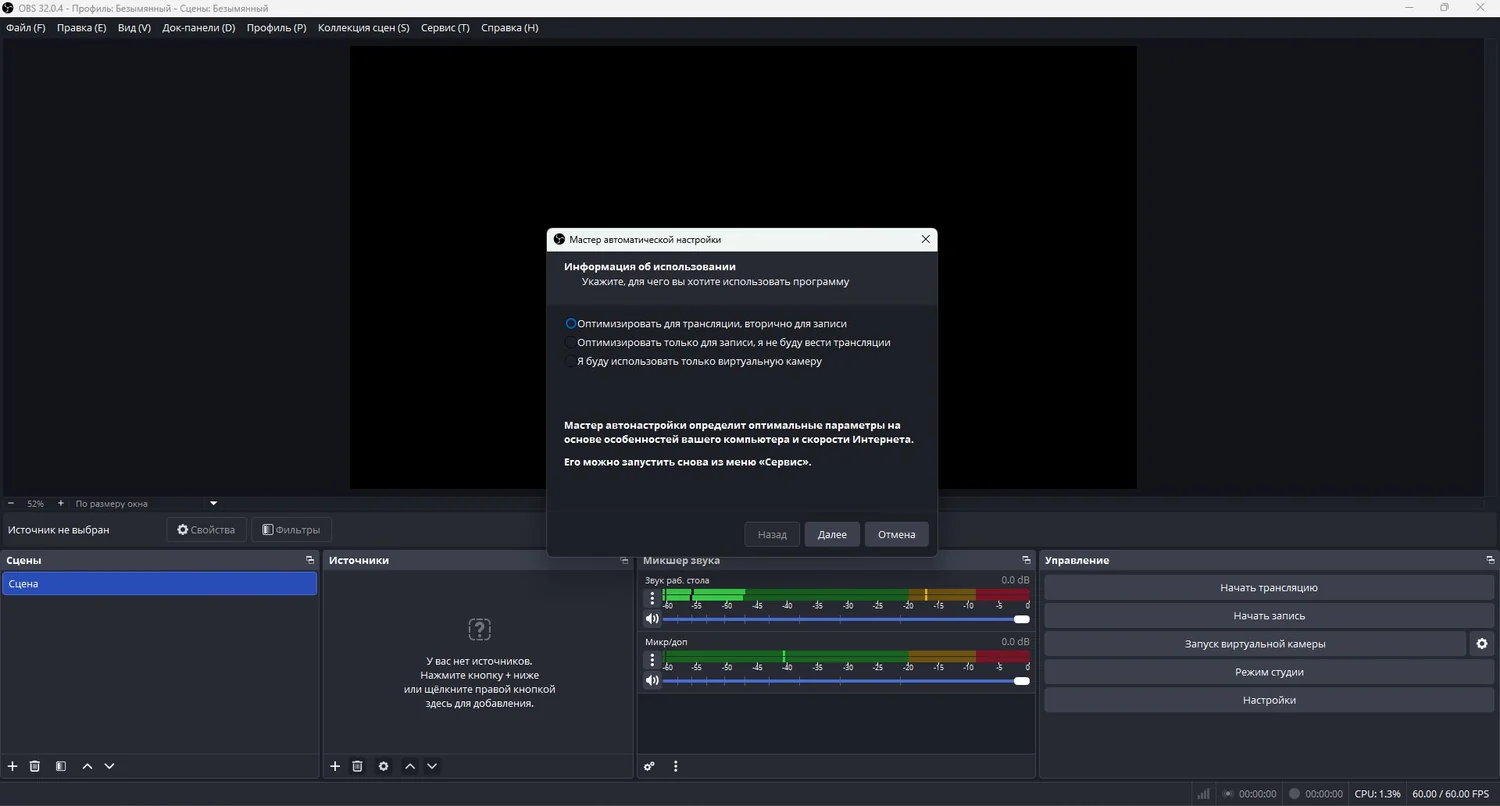Open the Справка menu
Image resolution: width=1500 pixels, height=806 pixels.
click(x=510, y=28)
